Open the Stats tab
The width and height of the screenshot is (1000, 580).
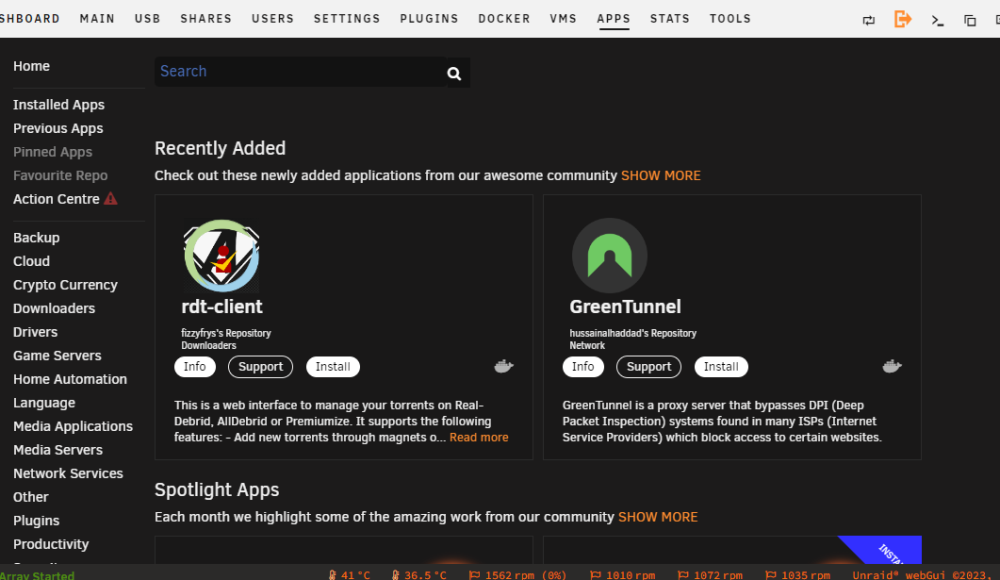[x=670, y=19]
